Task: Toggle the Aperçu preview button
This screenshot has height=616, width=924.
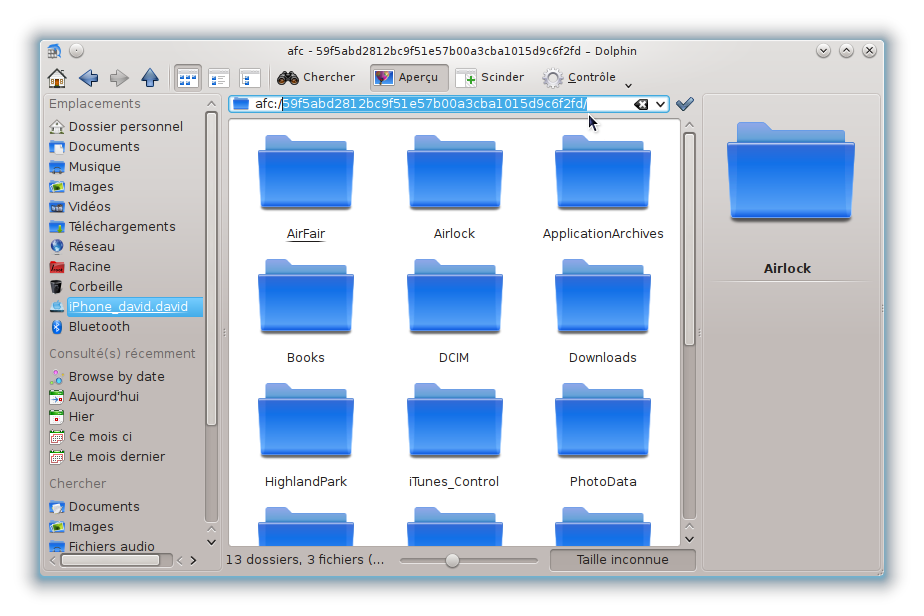Action: [409, 77]
